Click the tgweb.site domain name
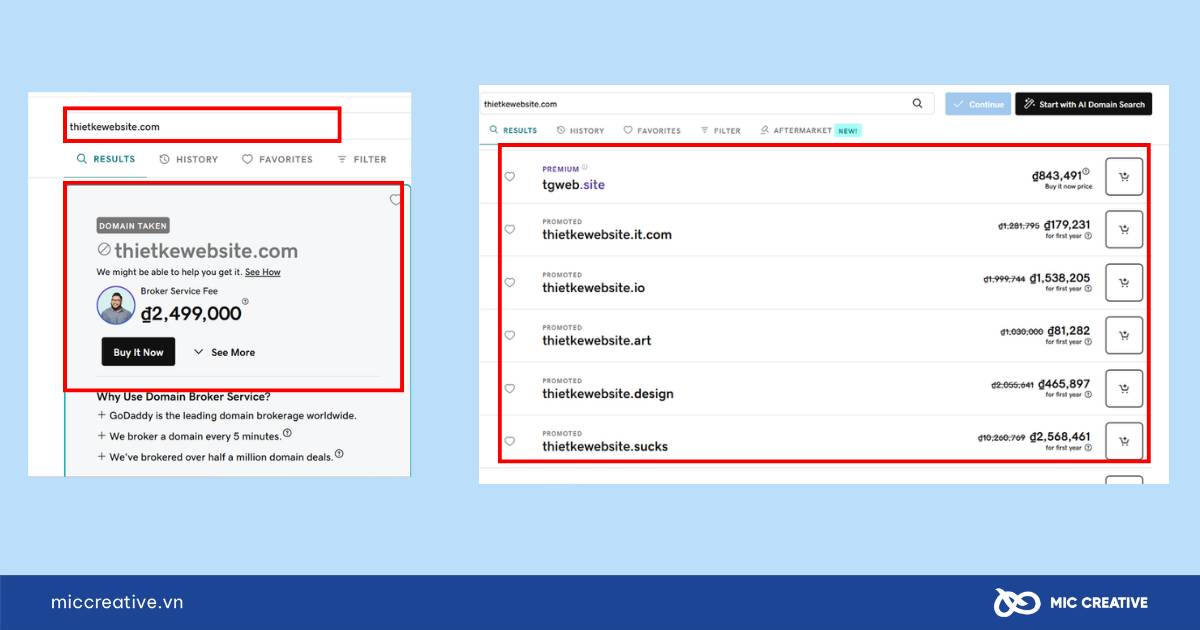Viewport: 1200px width, 630px height. point(573,185)
